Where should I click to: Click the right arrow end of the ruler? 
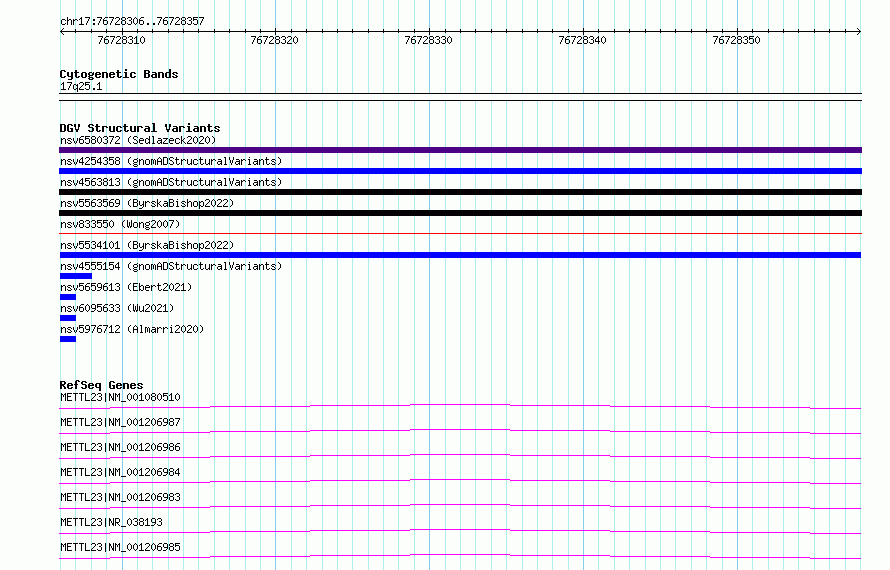tap(859, 31)
